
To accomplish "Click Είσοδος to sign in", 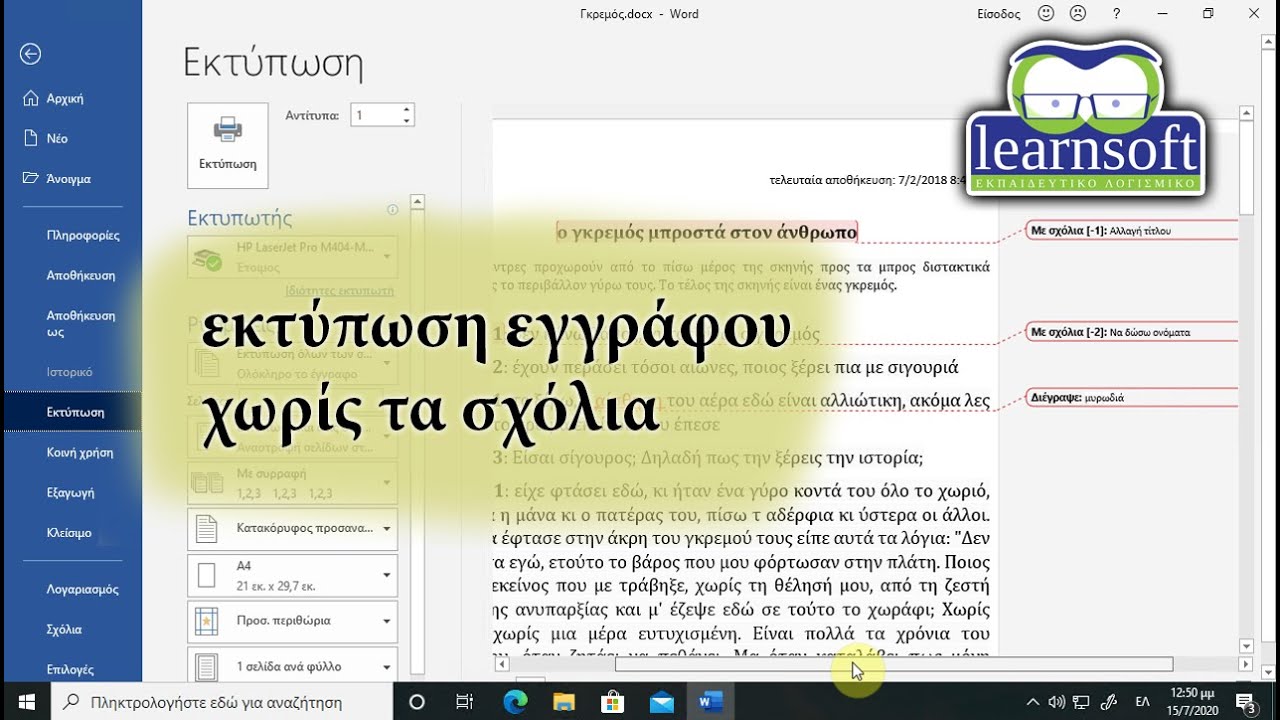I will [998, 14].
